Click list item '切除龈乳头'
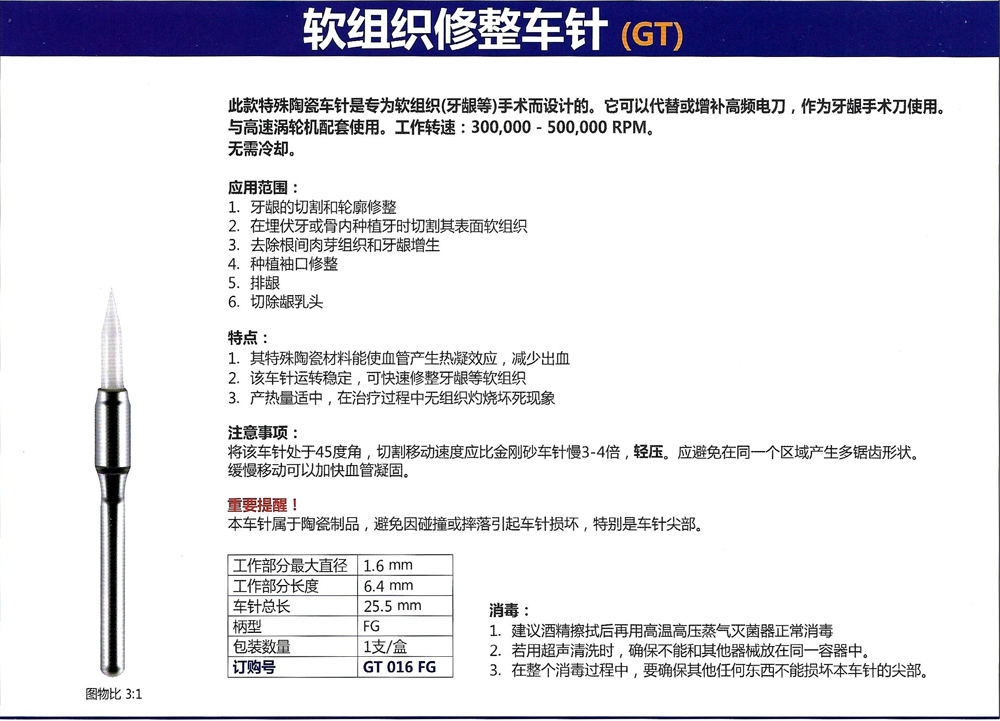This screenshot has height=721, width=1000. [286, 302]
